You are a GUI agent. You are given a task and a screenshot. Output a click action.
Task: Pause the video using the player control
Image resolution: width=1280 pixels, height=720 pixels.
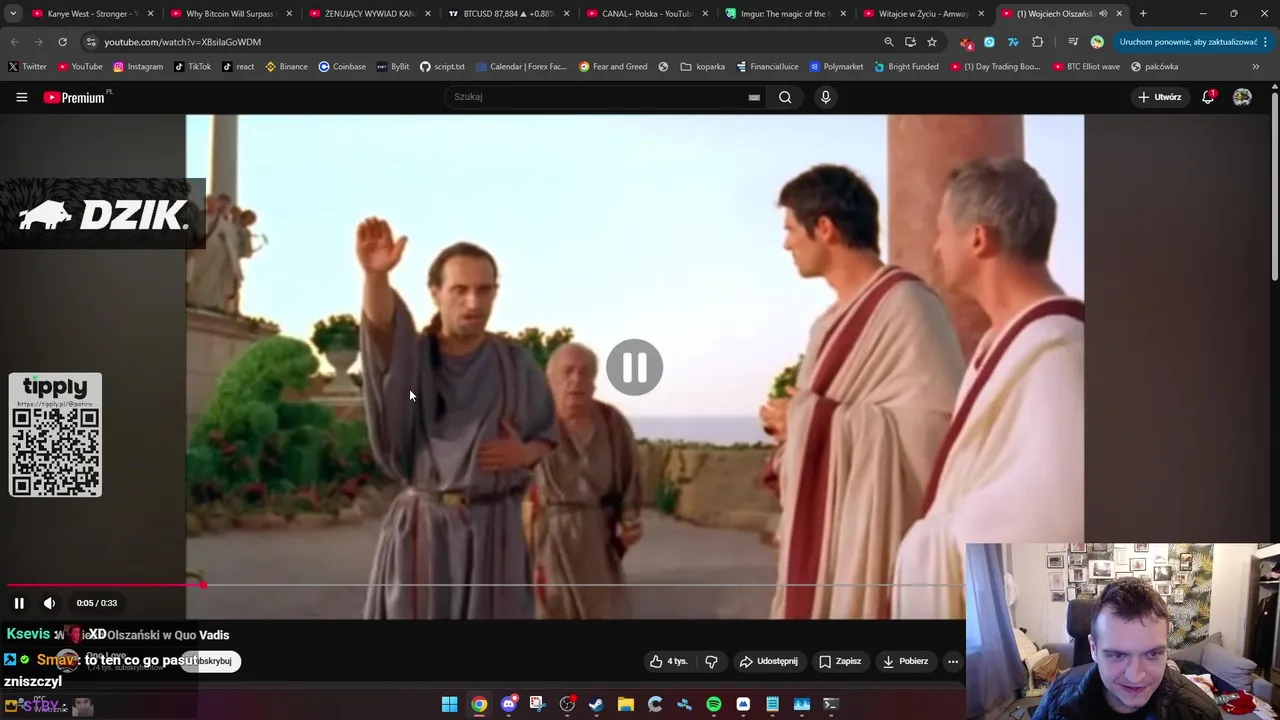(19, 603)
